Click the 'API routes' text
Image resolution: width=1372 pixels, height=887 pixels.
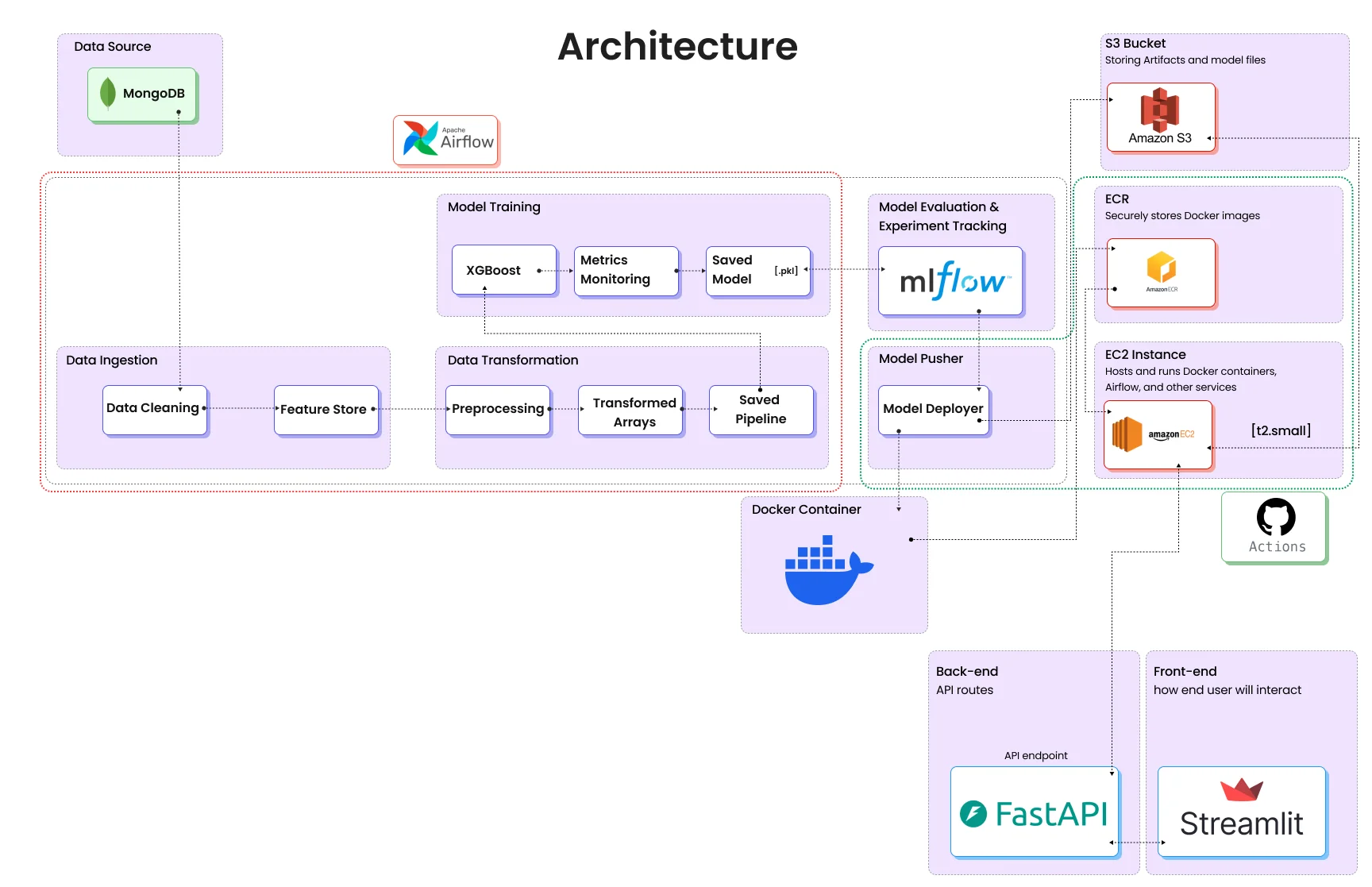pyautogui.click(x=965, y=691)
